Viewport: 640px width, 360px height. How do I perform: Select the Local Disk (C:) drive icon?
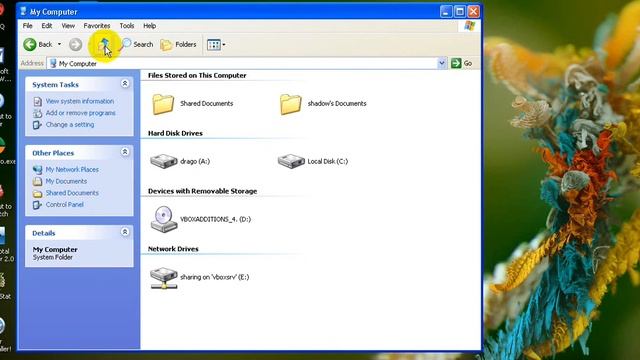[291, 161]
